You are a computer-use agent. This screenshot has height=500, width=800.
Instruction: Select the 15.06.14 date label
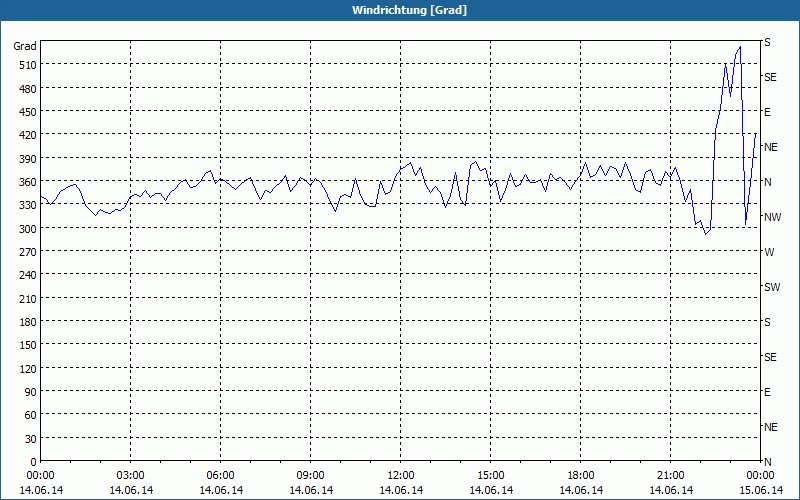[x=760, y=490]
